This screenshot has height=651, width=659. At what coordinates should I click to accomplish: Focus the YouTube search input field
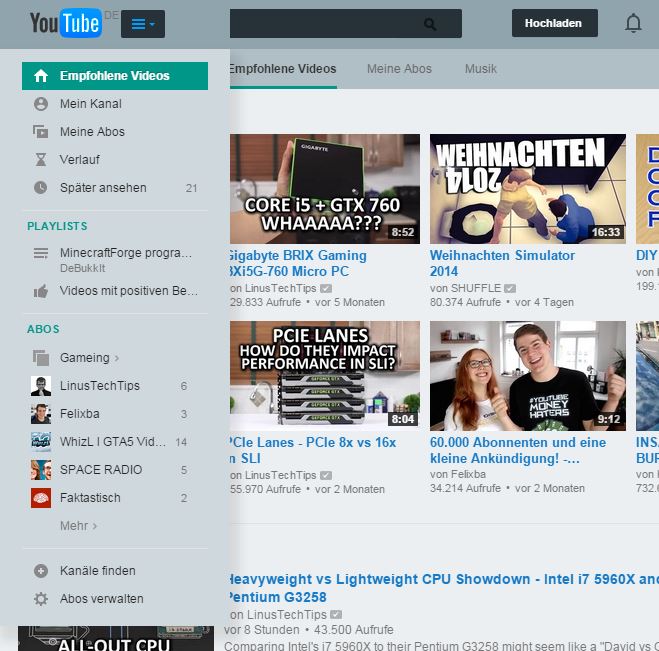[x=345, y=24]
